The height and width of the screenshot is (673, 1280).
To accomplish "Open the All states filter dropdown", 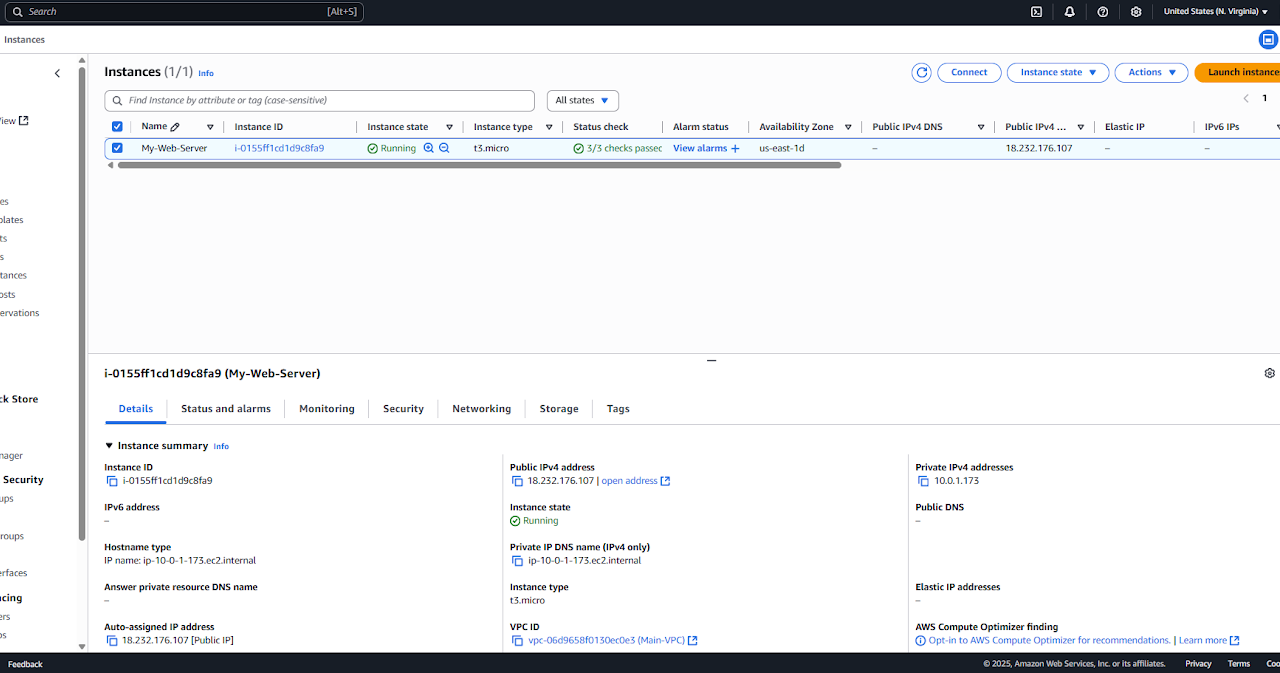I will 582,100.
